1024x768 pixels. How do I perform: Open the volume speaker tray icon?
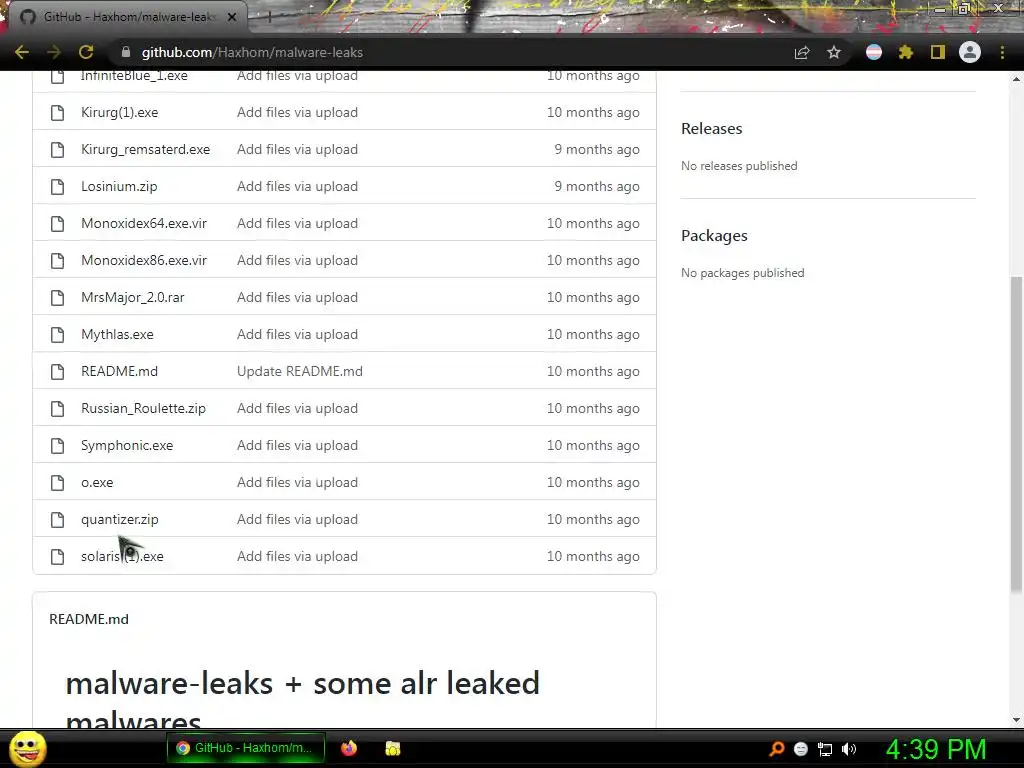[849, 749]
